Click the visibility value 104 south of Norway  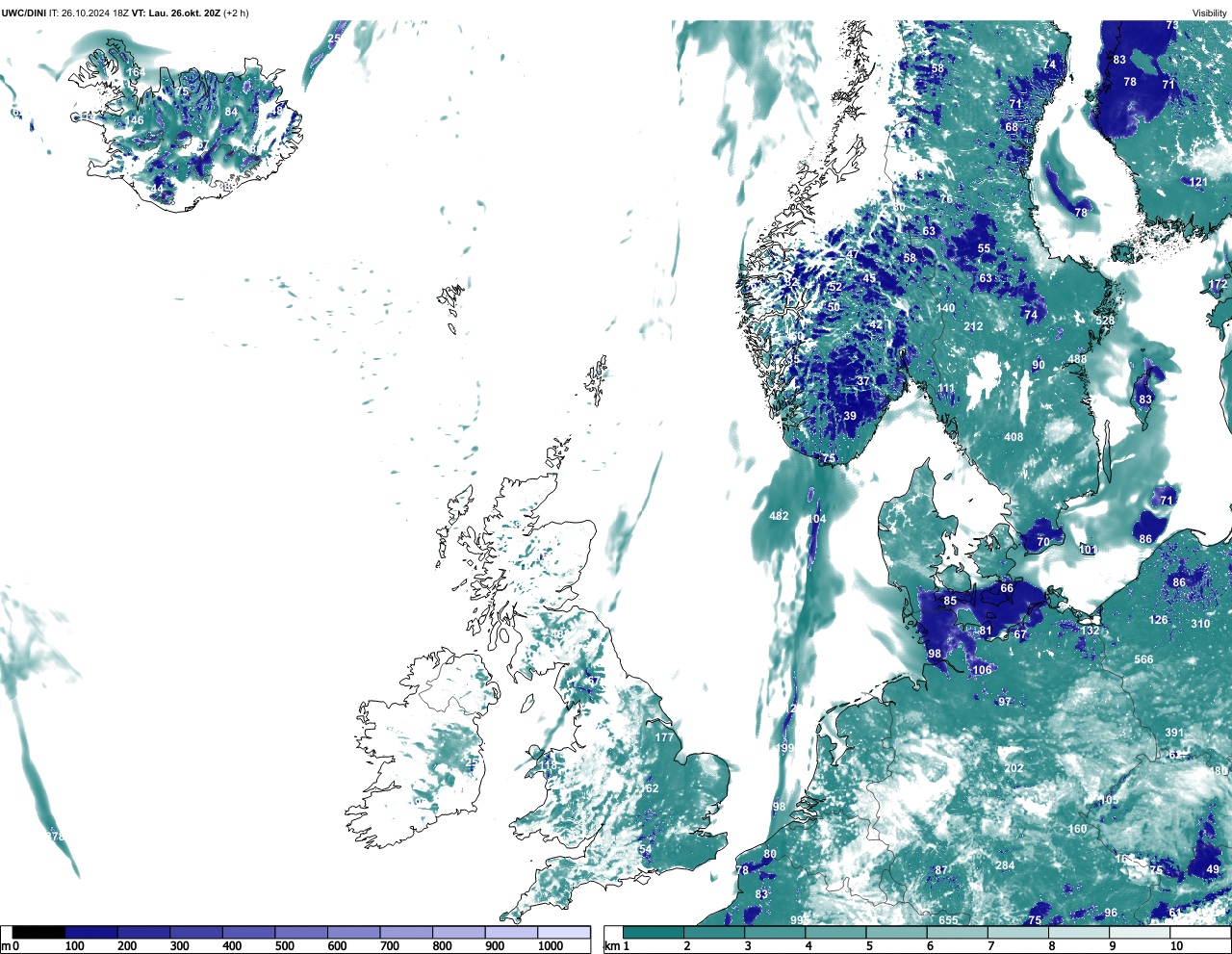tap(816, 519)
